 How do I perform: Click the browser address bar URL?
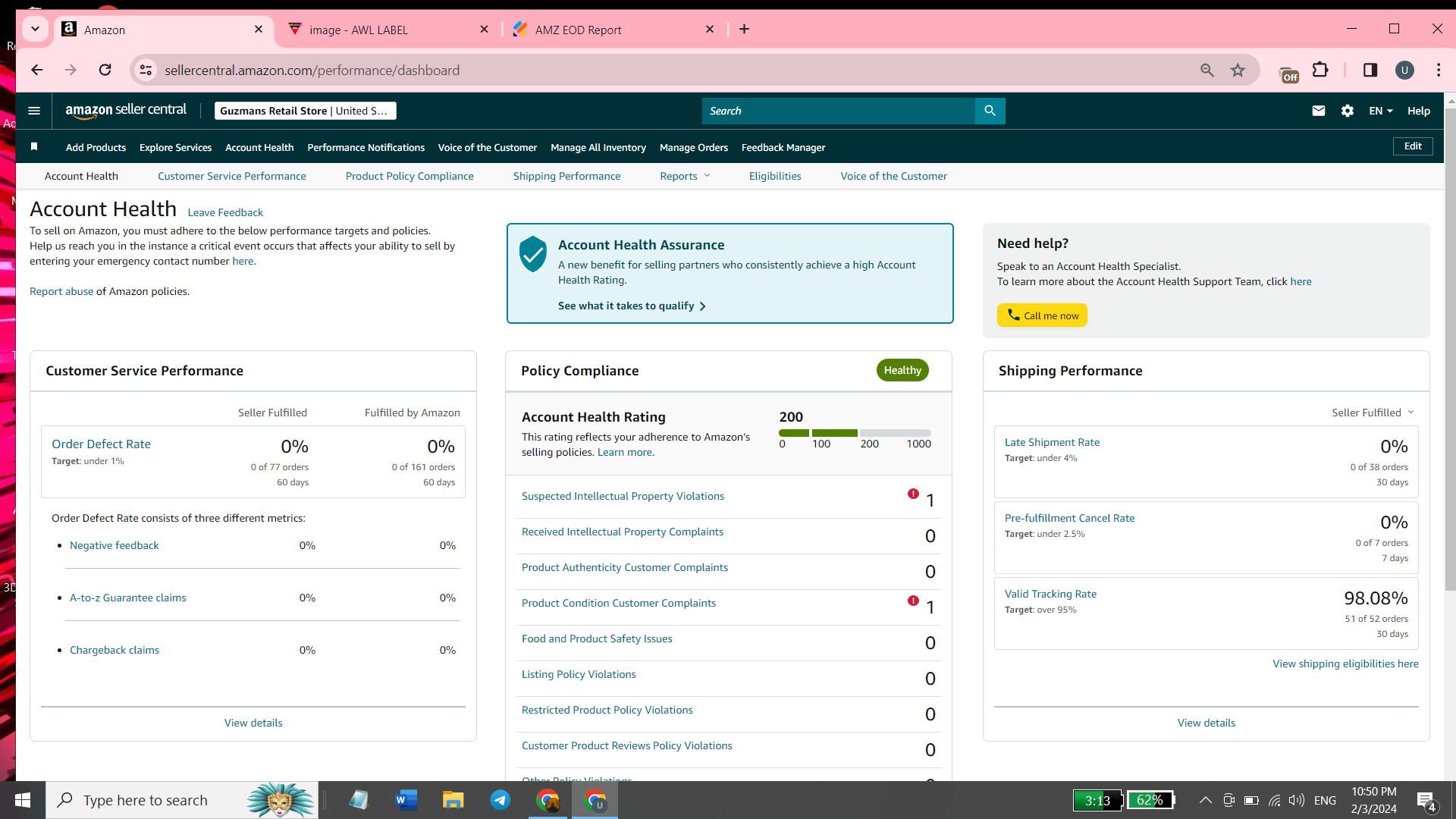[312, 71]
